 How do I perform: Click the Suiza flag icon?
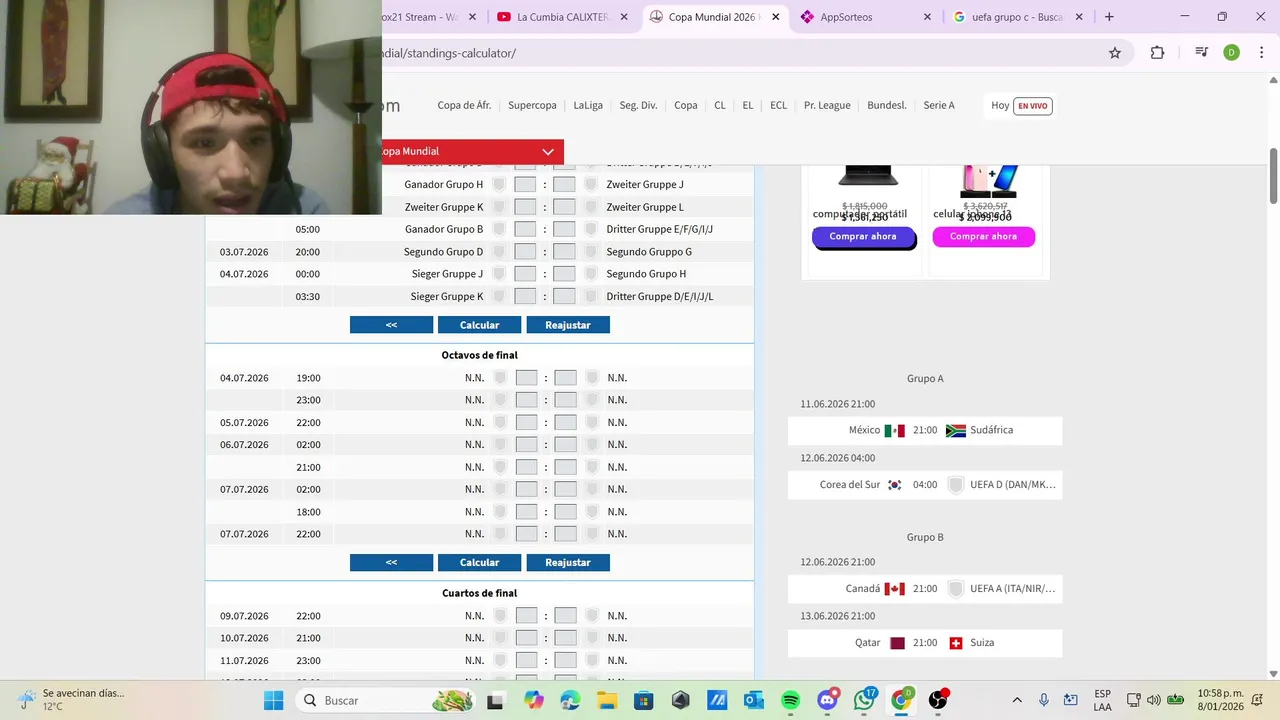pyautogui.click(x=956, y=643)
